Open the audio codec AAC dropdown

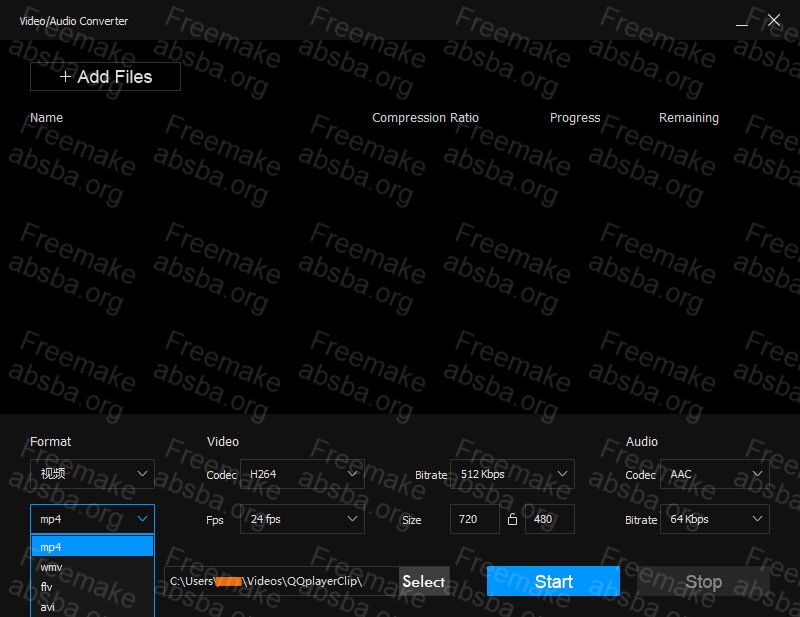(714, 474)
